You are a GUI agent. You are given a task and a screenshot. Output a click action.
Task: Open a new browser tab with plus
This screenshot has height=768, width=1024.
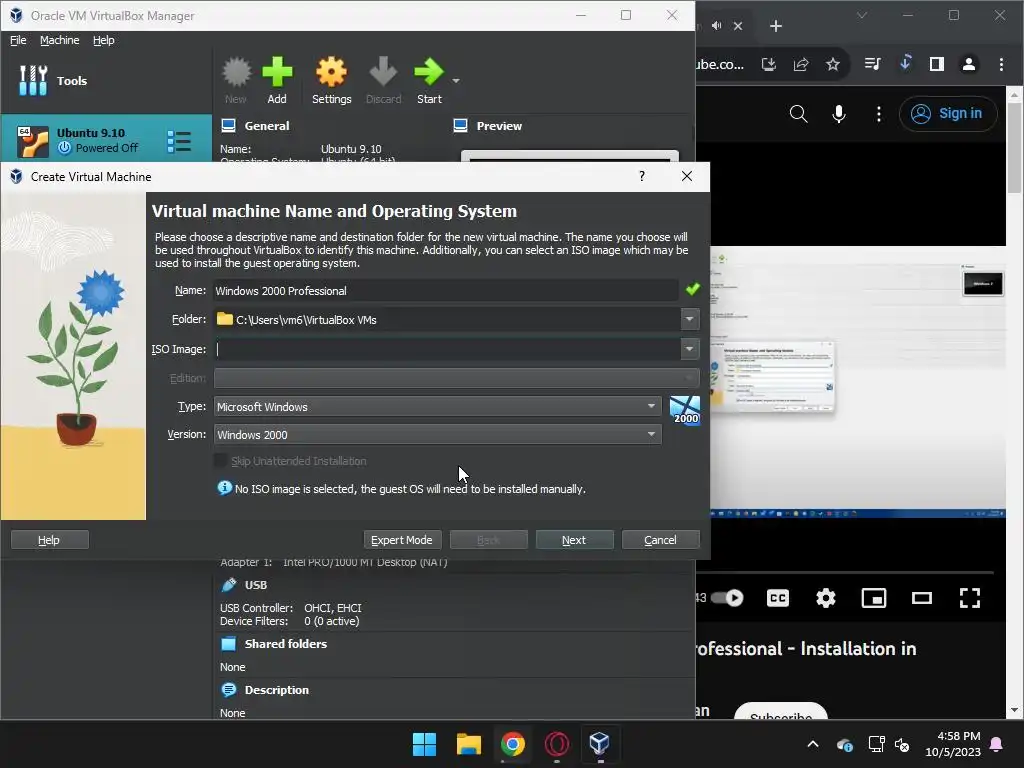click(x=775, y=25)
